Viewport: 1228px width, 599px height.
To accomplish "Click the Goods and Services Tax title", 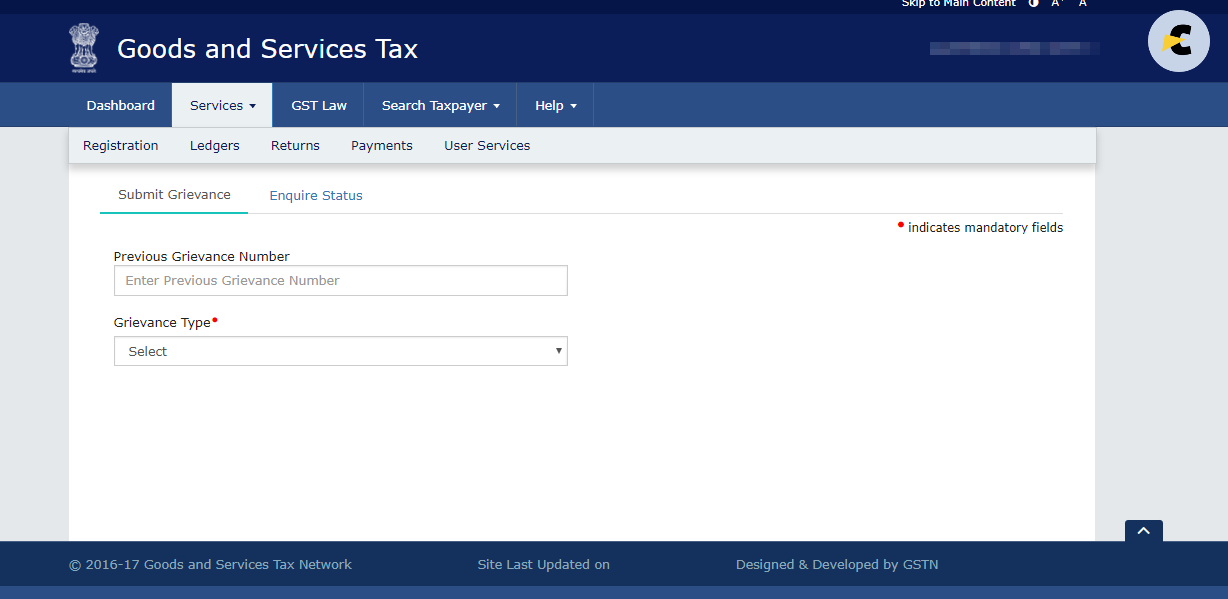I will coord(268,49).
